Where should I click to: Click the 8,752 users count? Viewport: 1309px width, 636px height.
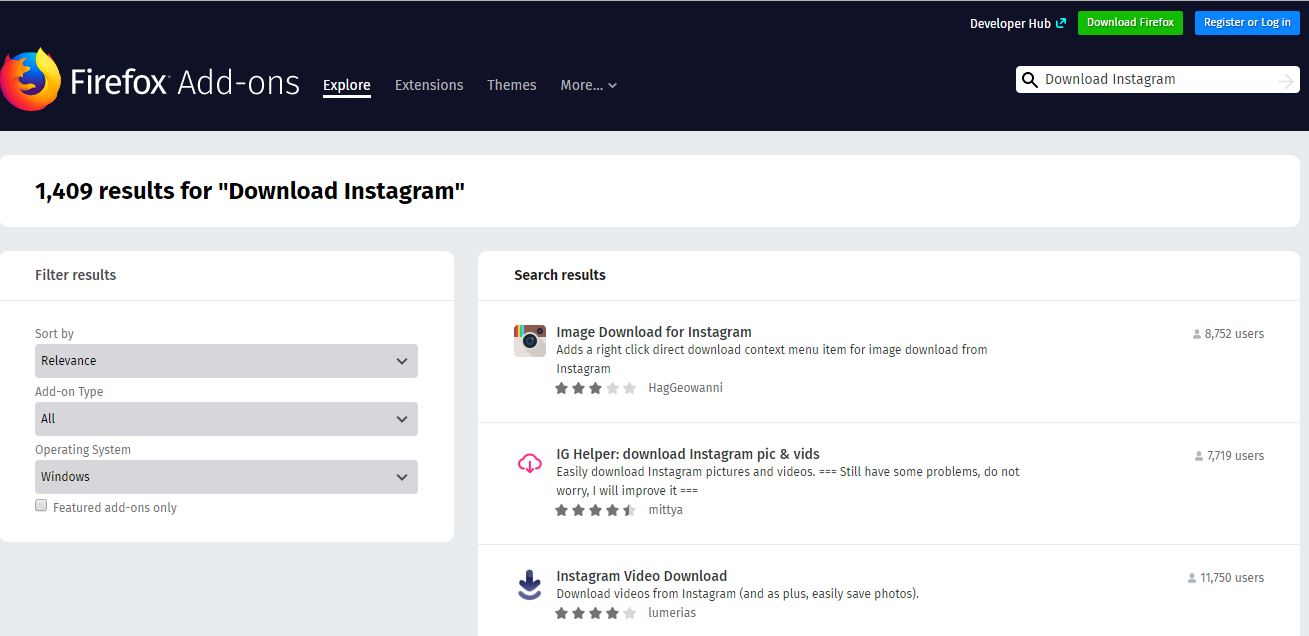click(x=1234, y=334)
